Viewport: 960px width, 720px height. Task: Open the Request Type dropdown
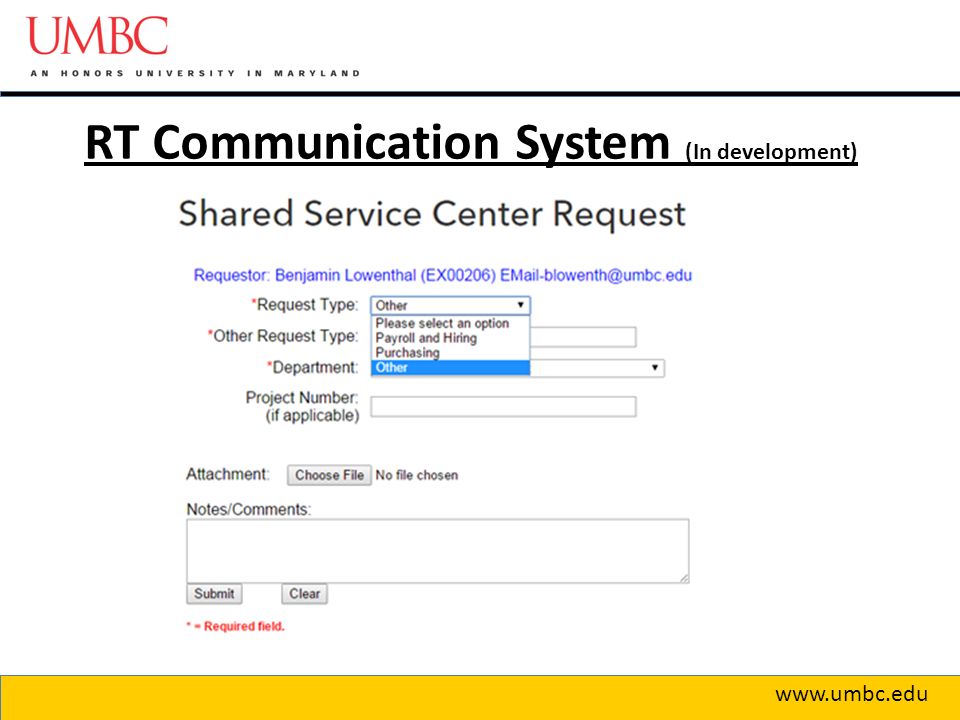[x=450, y=305]
